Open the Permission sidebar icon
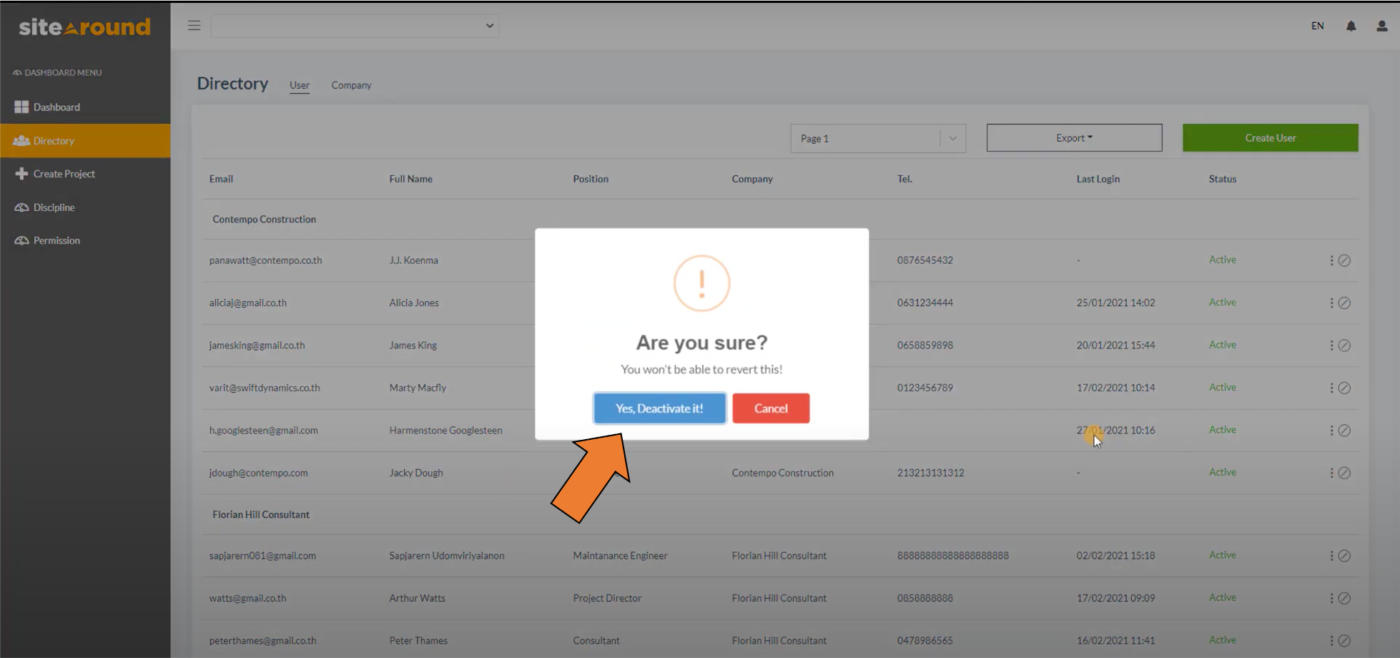 tap(21, 240)
